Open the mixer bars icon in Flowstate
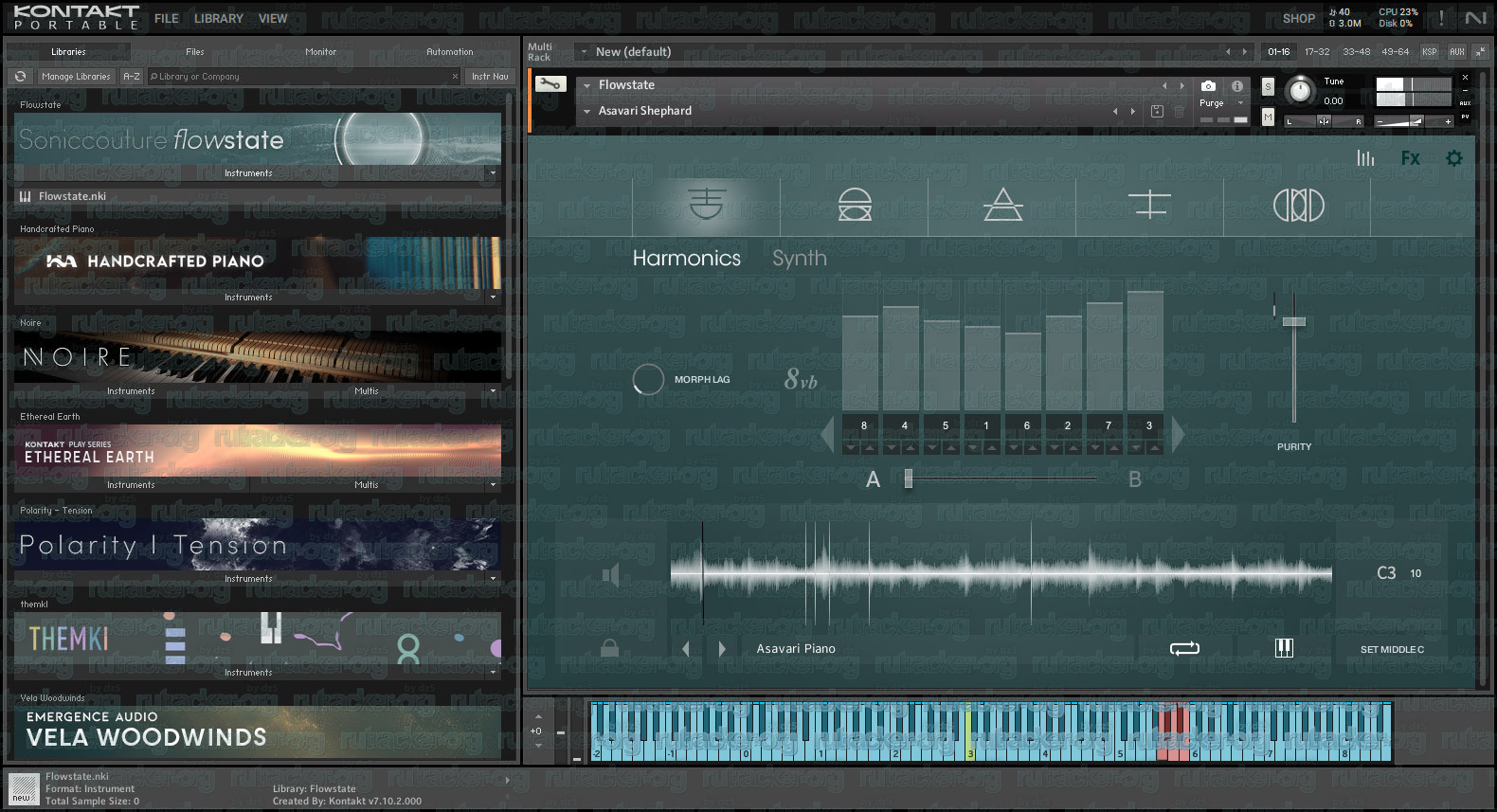 [x=1365, y=158]
